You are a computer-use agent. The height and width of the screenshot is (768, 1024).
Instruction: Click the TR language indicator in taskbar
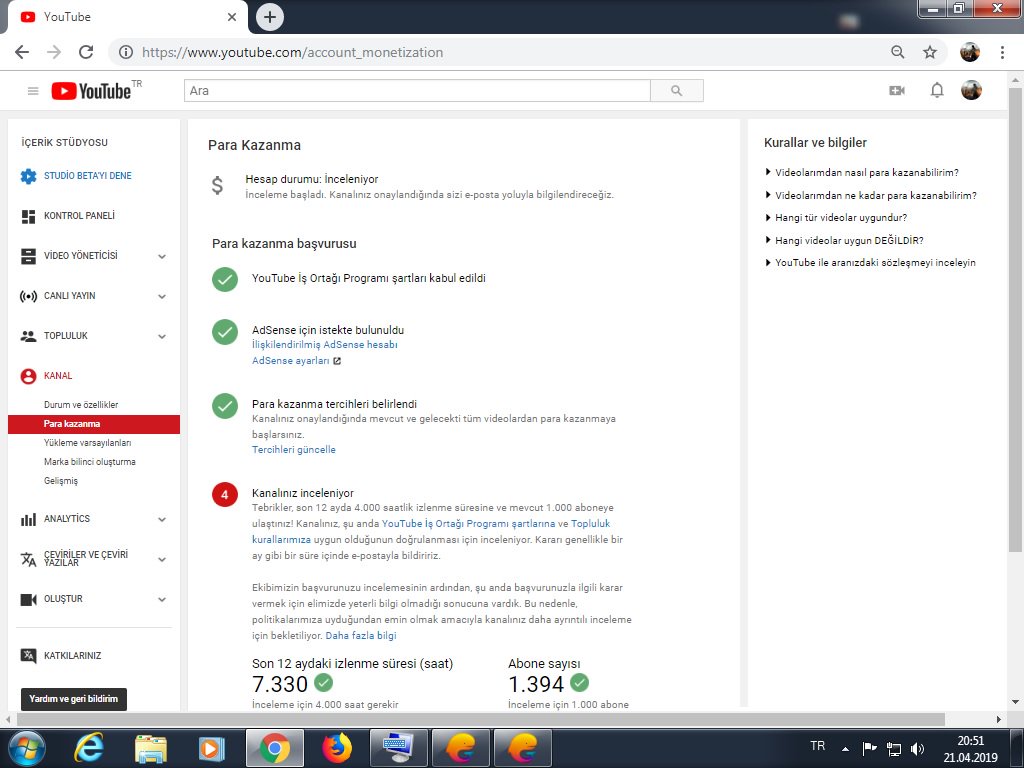coord(817,746)
